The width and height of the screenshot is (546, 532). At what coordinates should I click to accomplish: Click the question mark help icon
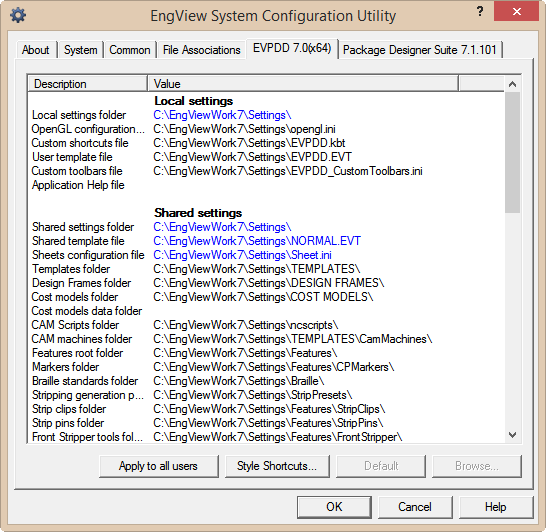[480, 11]
